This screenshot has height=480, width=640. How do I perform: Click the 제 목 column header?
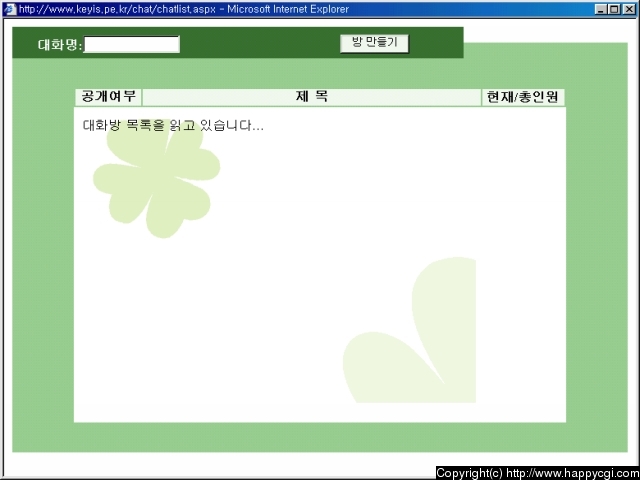[x=312, y=97]
